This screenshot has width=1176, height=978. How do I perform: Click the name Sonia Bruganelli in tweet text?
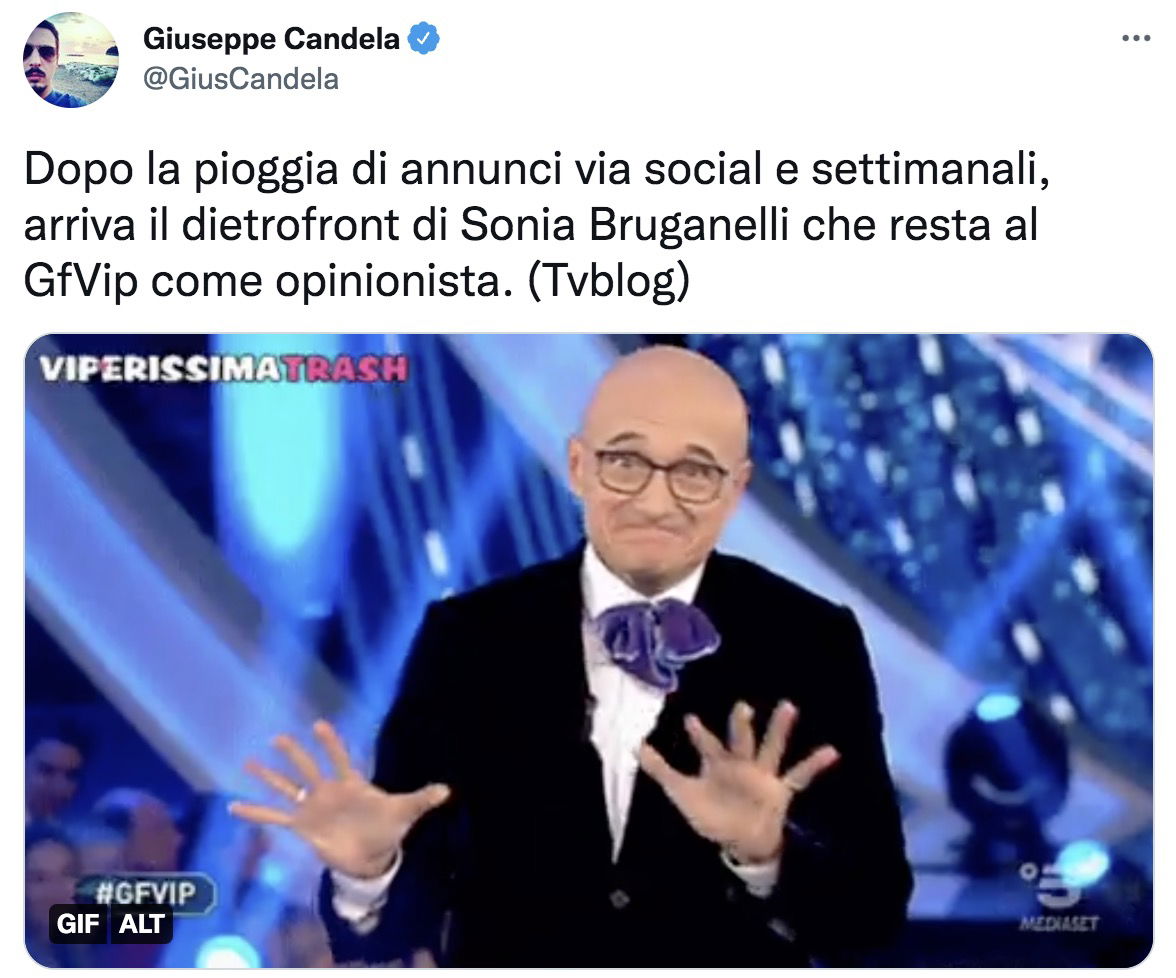pos(624,225)
